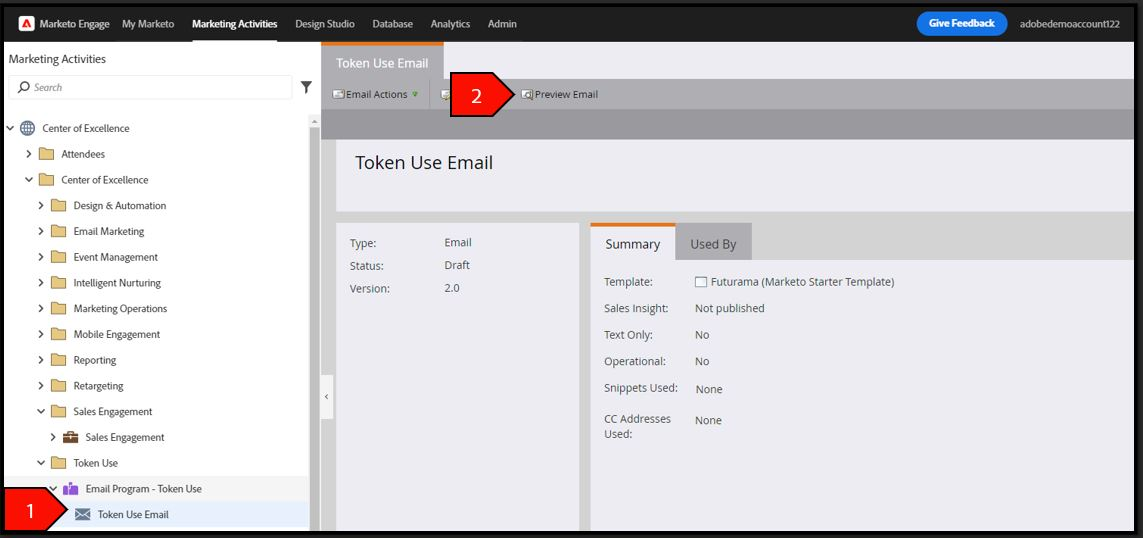Viewport: 1143px width, 538px height.
Task: Open Database from the top navigation
Action: point(393,24)
